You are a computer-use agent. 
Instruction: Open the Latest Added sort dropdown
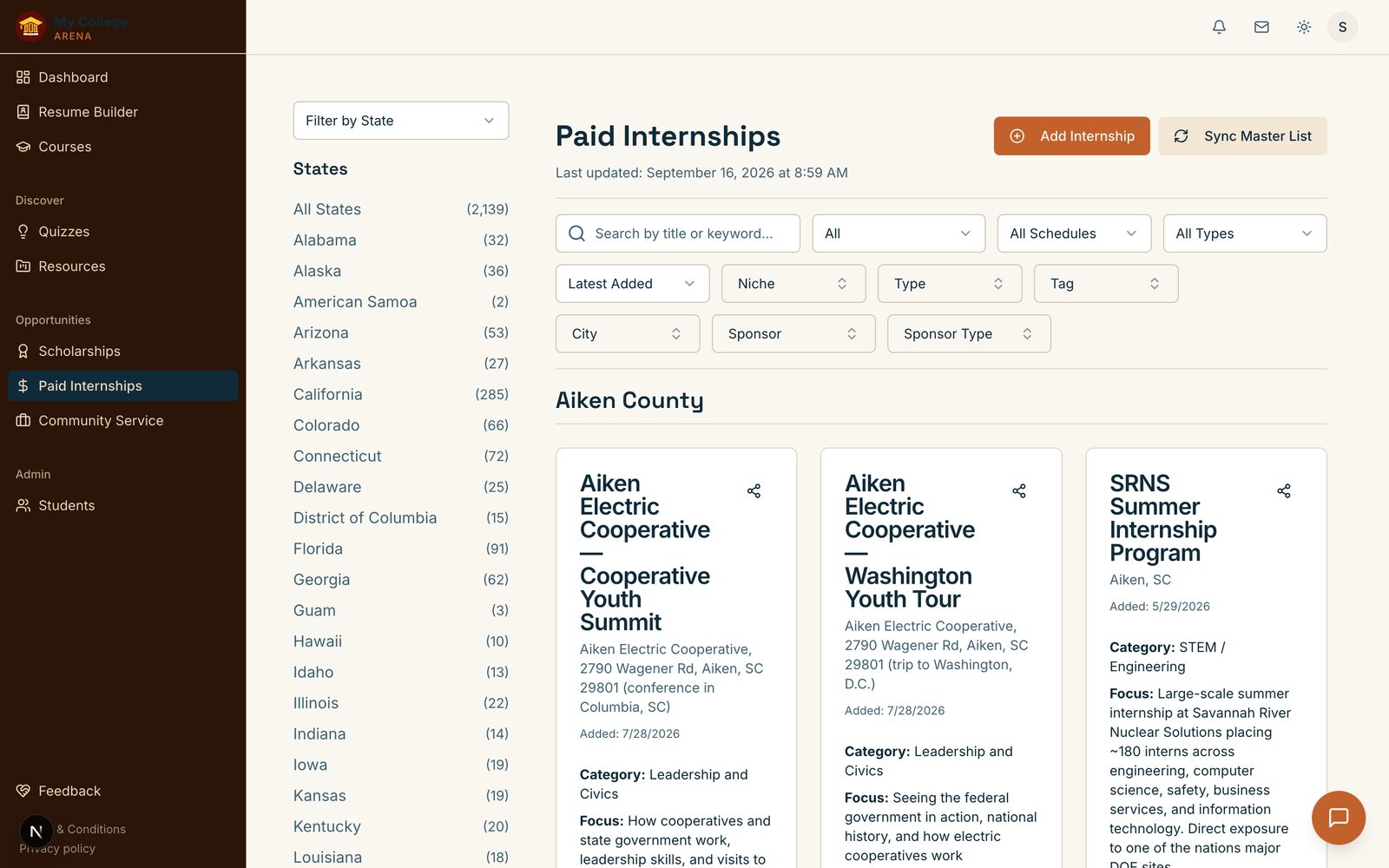click(632, 284)
